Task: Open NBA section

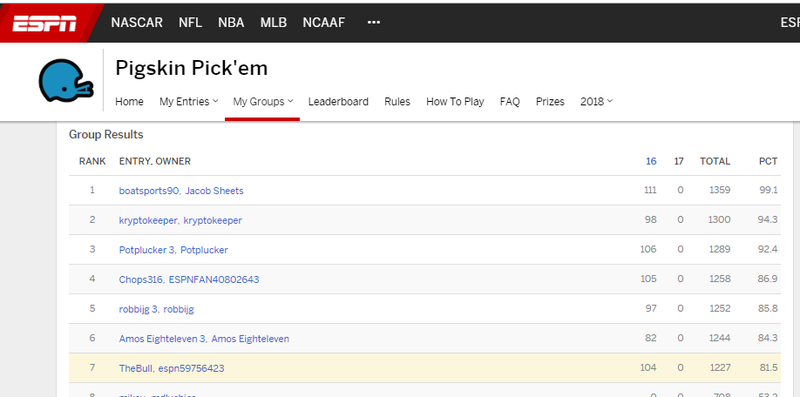Action: pyautogui.click(x=231, y=22)
